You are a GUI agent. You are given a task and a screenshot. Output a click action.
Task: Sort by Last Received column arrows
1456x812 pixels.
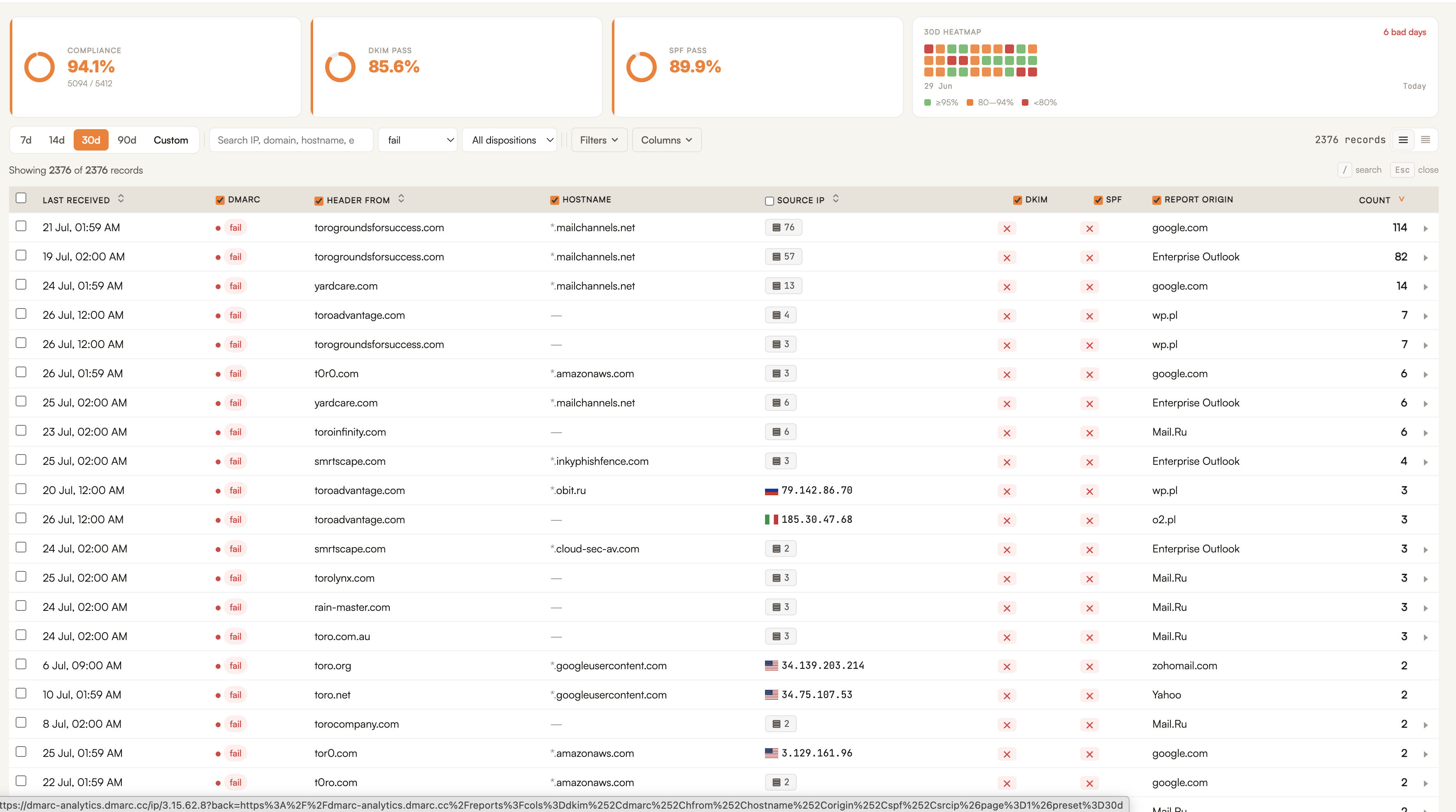121,199
